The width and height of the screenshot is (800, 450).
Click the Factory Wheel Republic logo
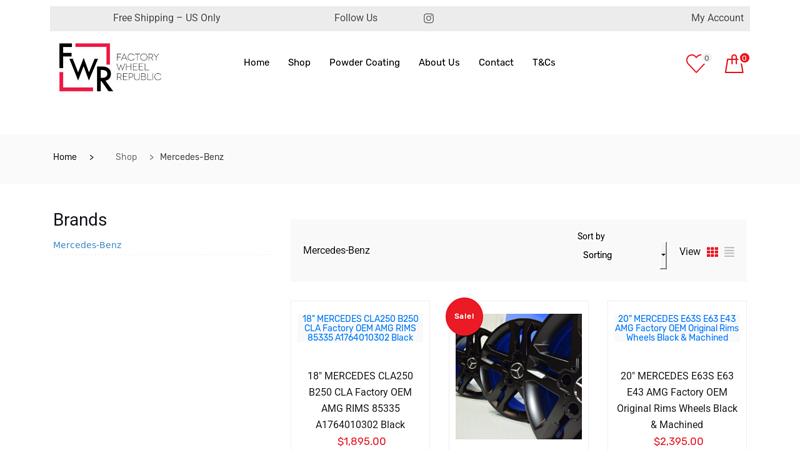click(110, 67)
